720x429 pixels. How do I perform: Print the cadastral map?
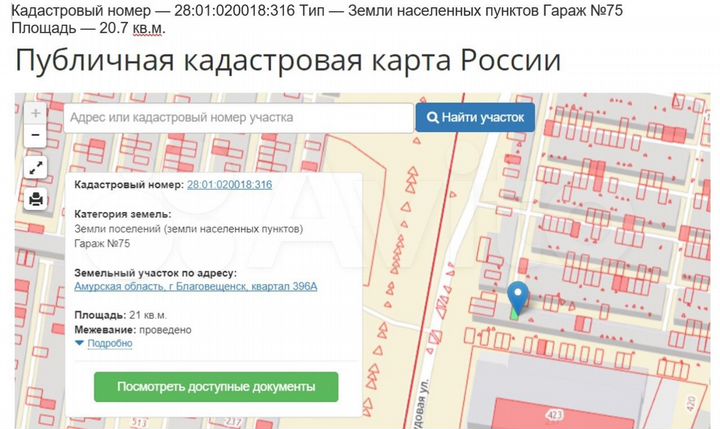(x=35, y=199)
